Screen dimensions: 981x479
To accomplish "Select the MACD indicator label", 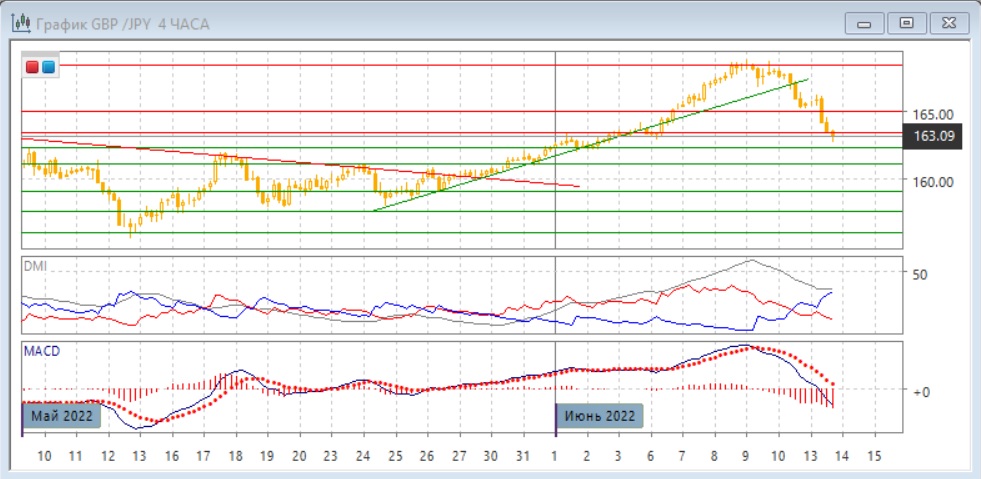I will tap(42, 351).
